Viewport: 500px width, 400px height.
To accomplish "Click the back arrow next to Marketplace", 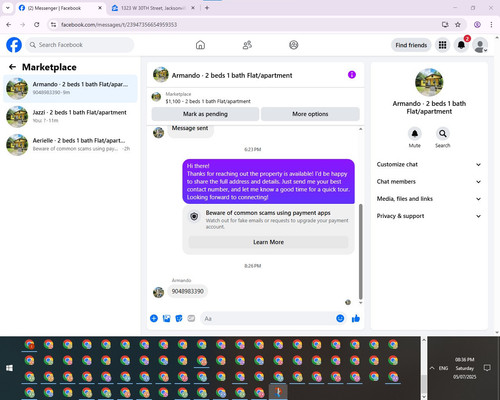I will (12, 67).
